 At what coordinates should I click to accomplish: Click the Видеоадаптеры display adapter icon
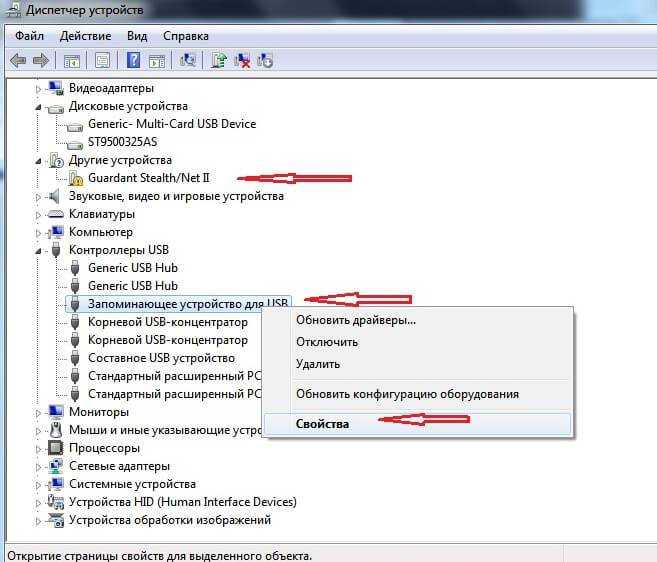coord(55,88)
